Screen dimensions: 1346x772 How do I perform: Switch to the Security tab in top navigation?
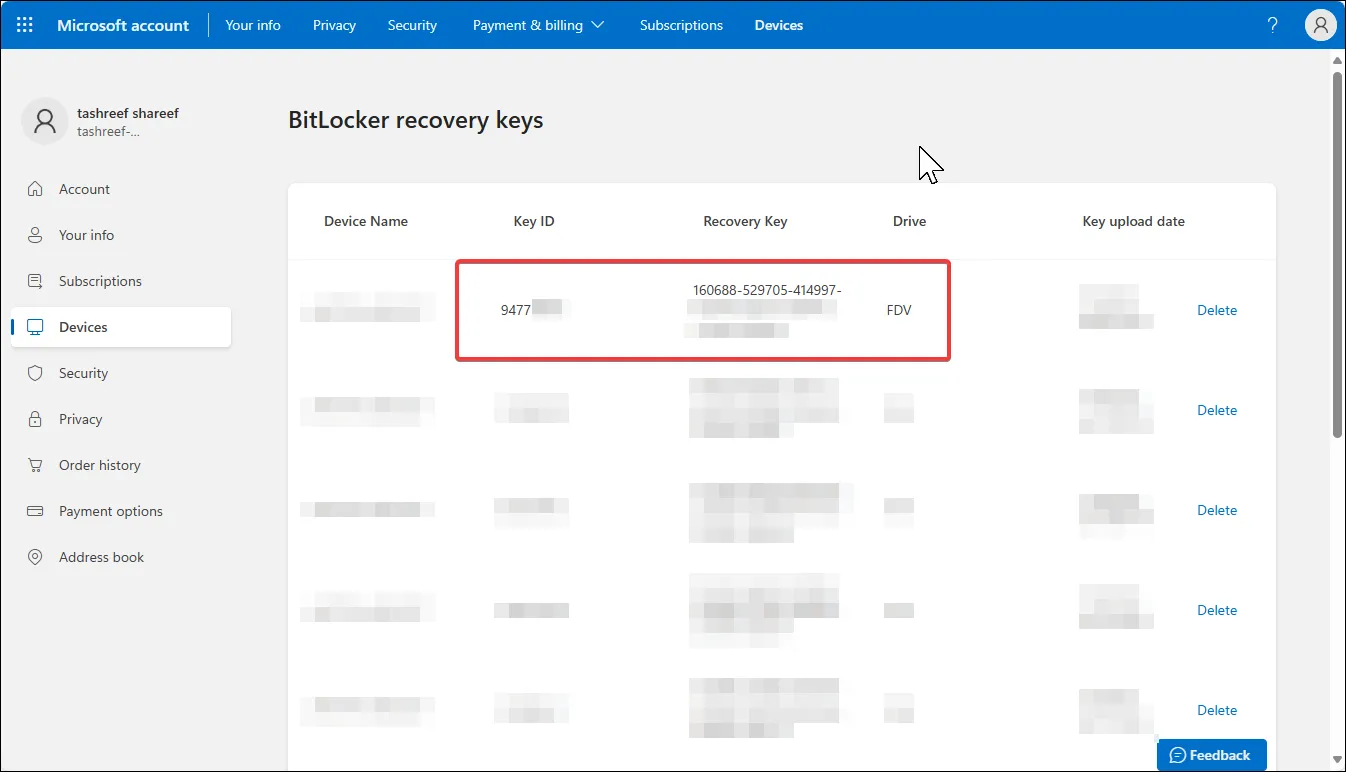coord(412,24)
